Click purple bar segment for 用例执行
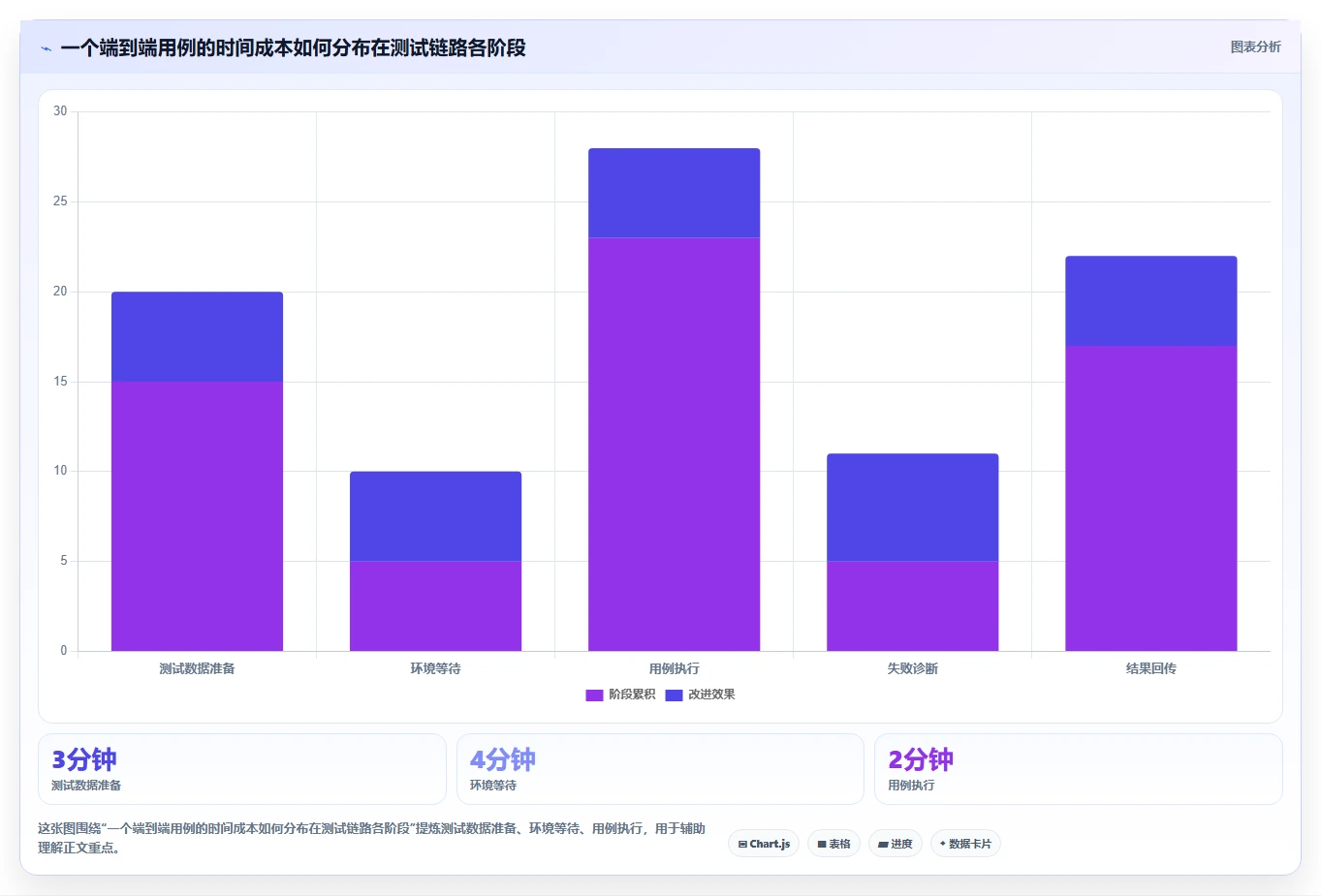This screenshot has width=1321, height=896. click(674, 445)
